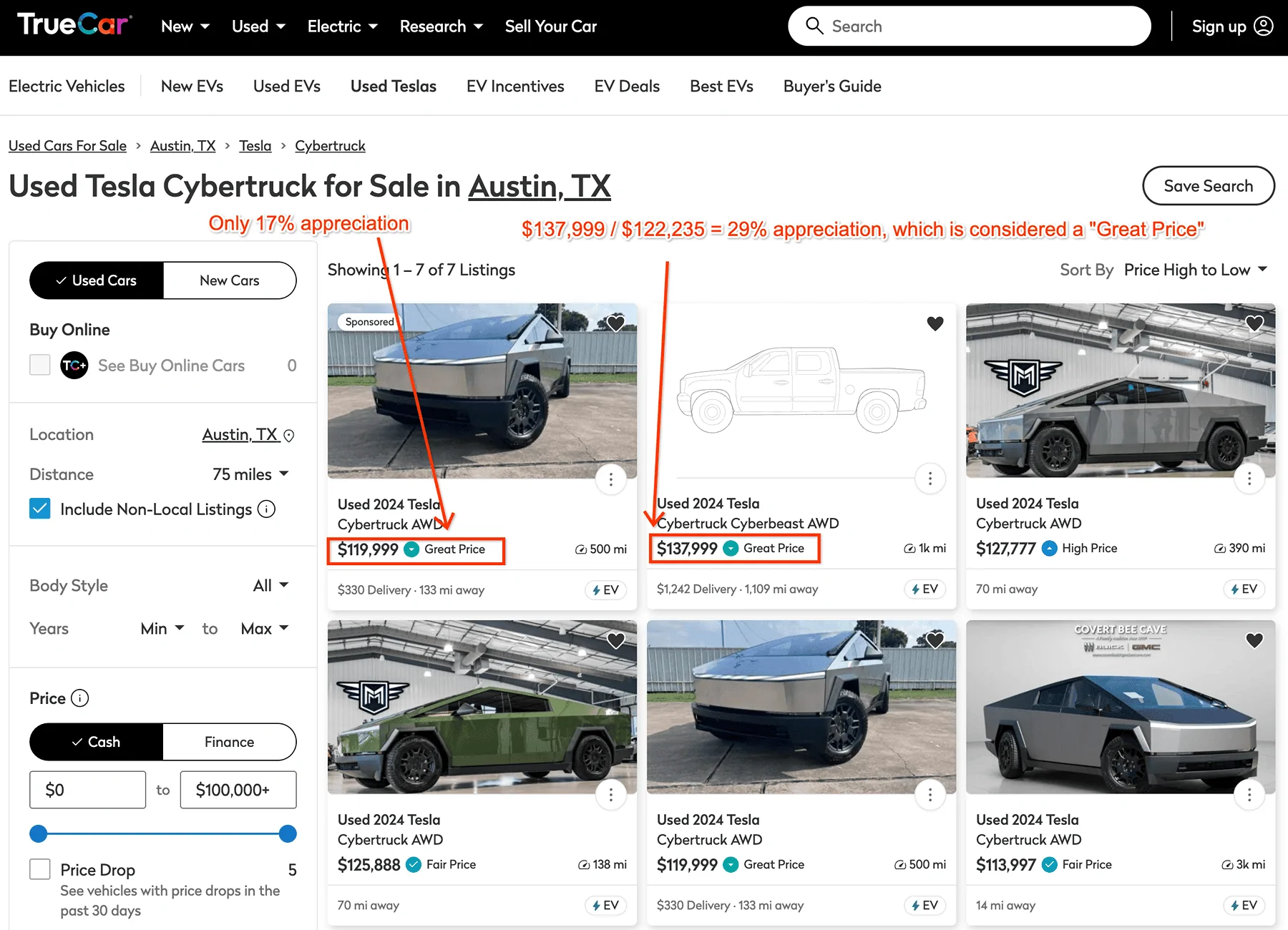The image size is (1288, 930).
Task: Go to the EV Incentives tab
Action: click(x=515, y=86)
